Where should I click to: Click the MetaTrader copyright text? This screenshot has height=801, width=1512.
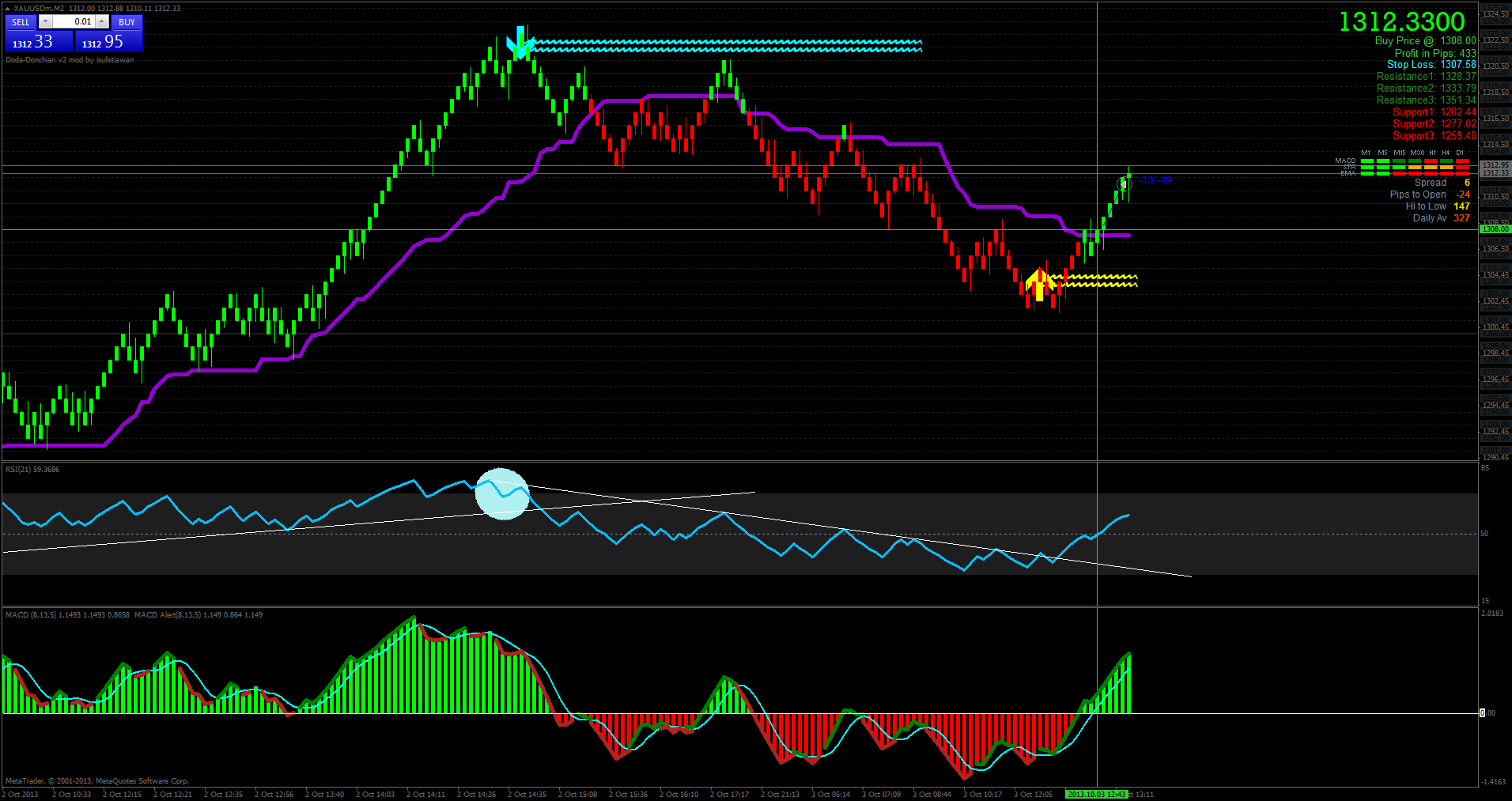pos(97,781)
